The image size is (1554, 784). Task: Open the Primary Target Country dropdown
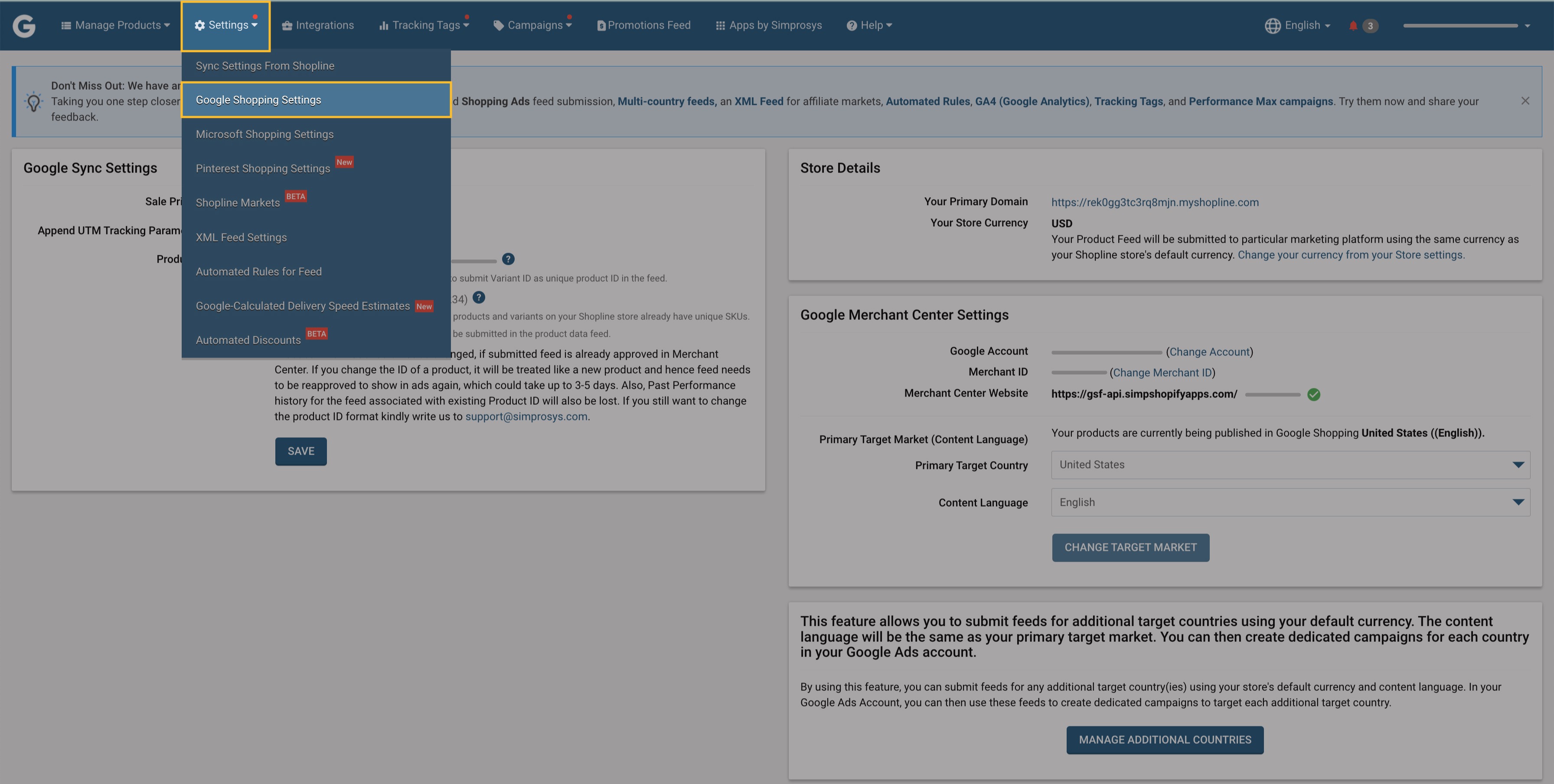tap(1290, 465)
